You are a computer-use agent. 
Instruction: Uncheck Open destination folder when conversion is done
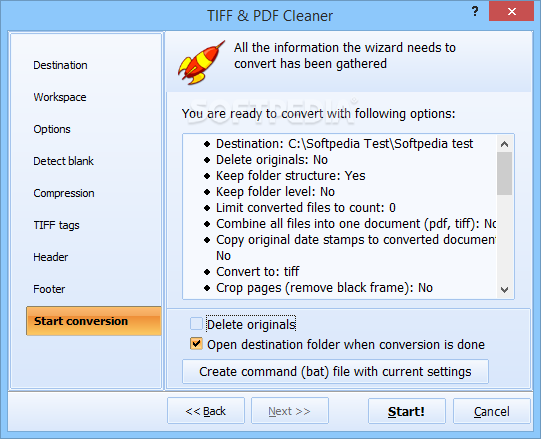(196, 344)
